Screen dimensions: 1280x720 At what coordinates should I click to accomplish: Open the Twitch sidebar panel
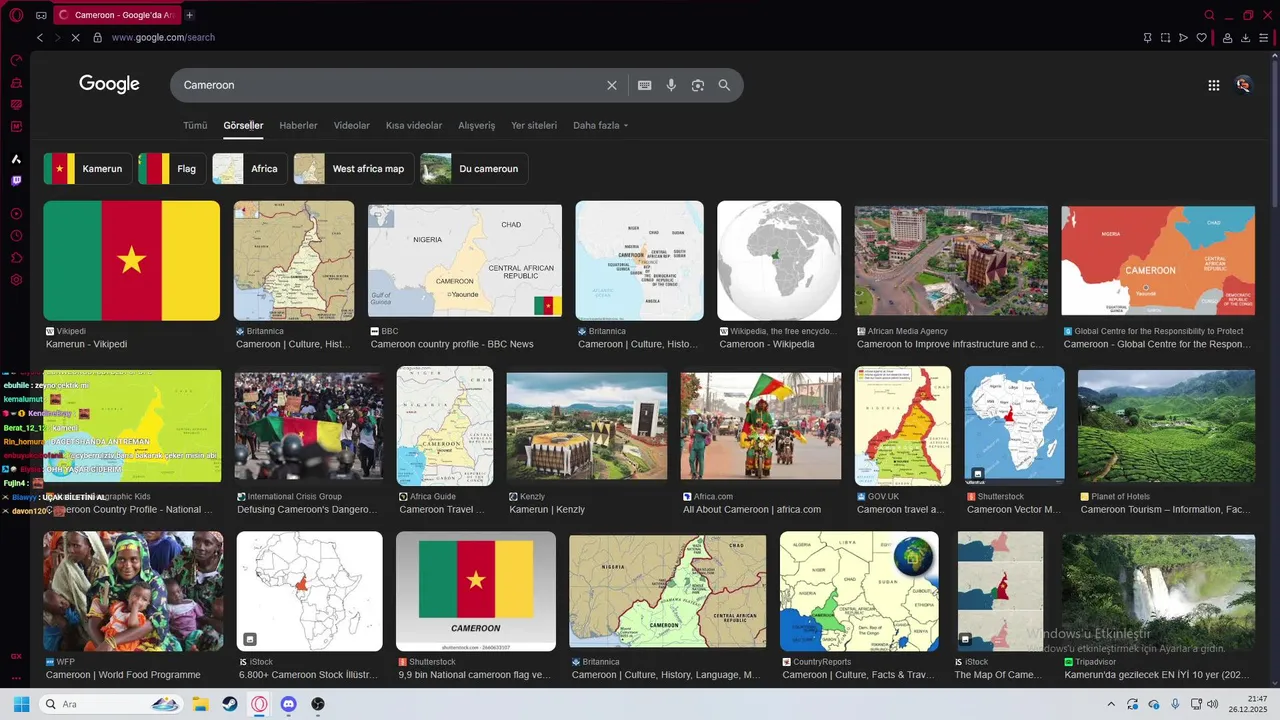pos(16,181)
